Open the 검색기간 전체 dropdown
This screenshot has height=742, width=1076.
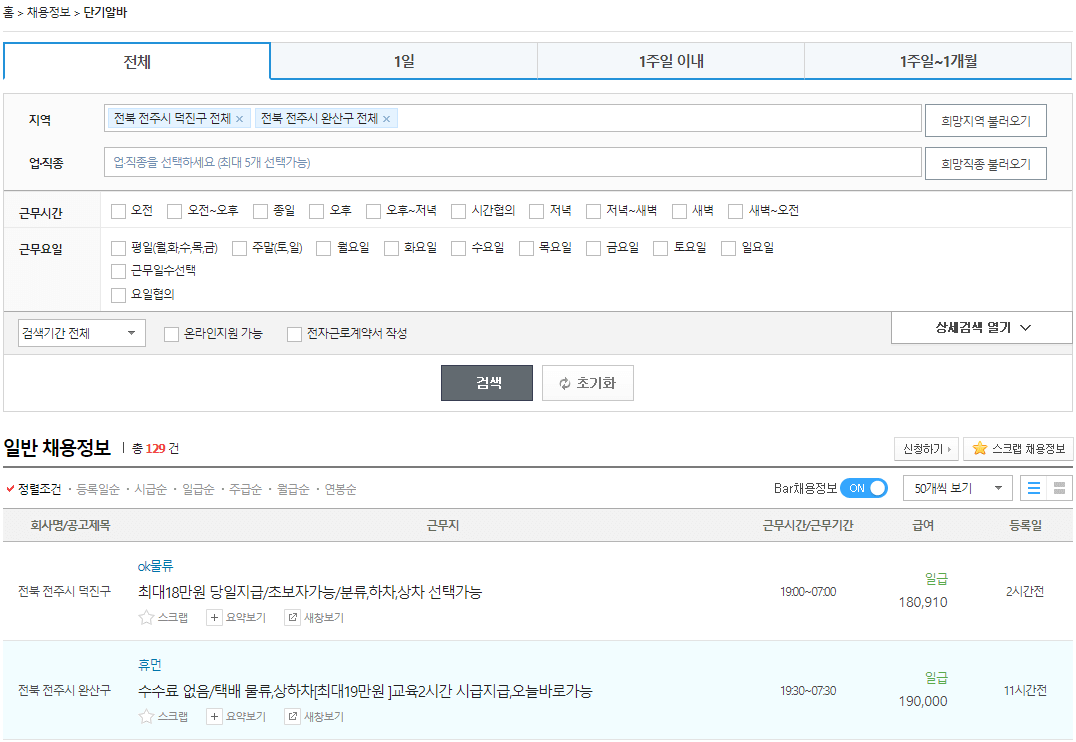click(x=81, y=331)
